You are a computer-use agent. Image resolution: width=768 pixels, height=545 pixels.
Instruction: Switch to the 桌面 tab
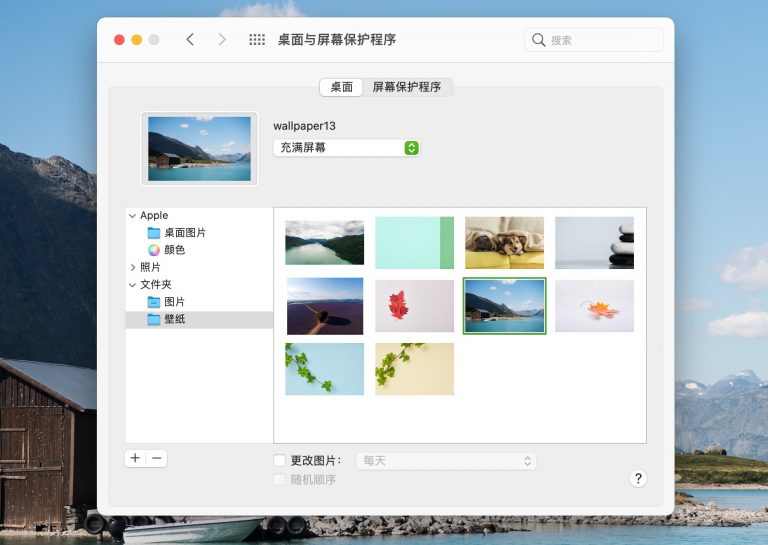(x=341, y=87)
